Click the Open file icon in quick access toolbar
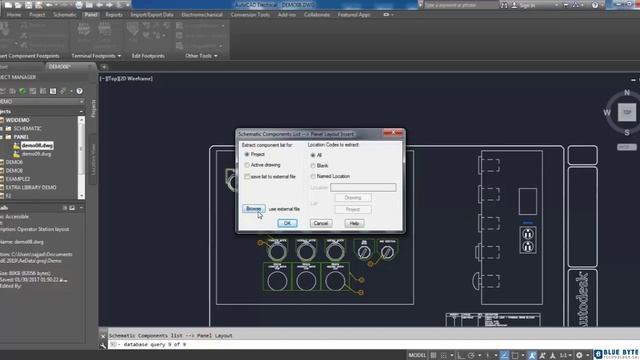This screenshot has height=360, width=640. pos(18,5)
